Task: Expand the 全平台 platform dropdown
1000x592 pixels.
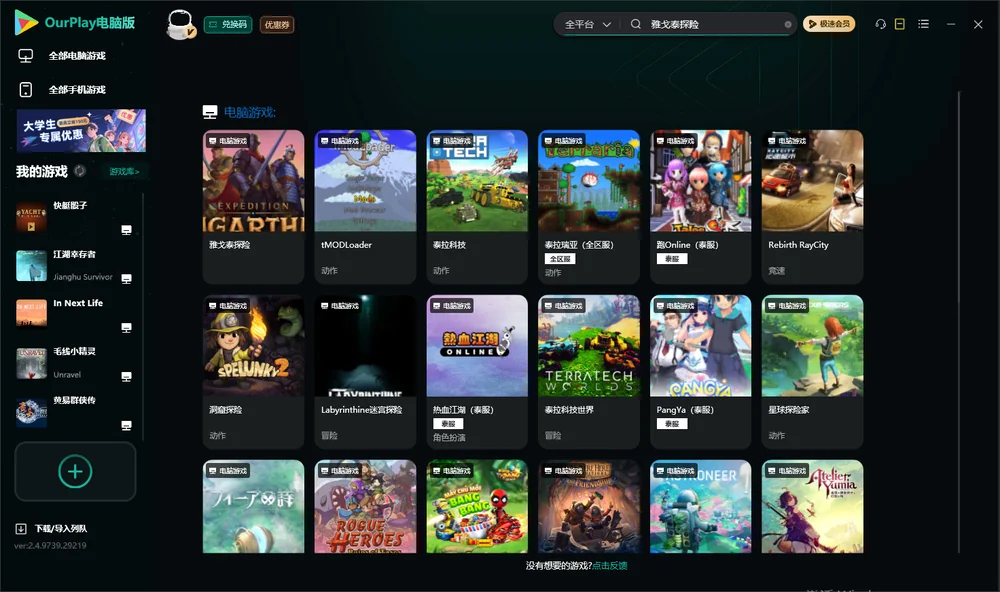Action: click(x=588, y=24)
